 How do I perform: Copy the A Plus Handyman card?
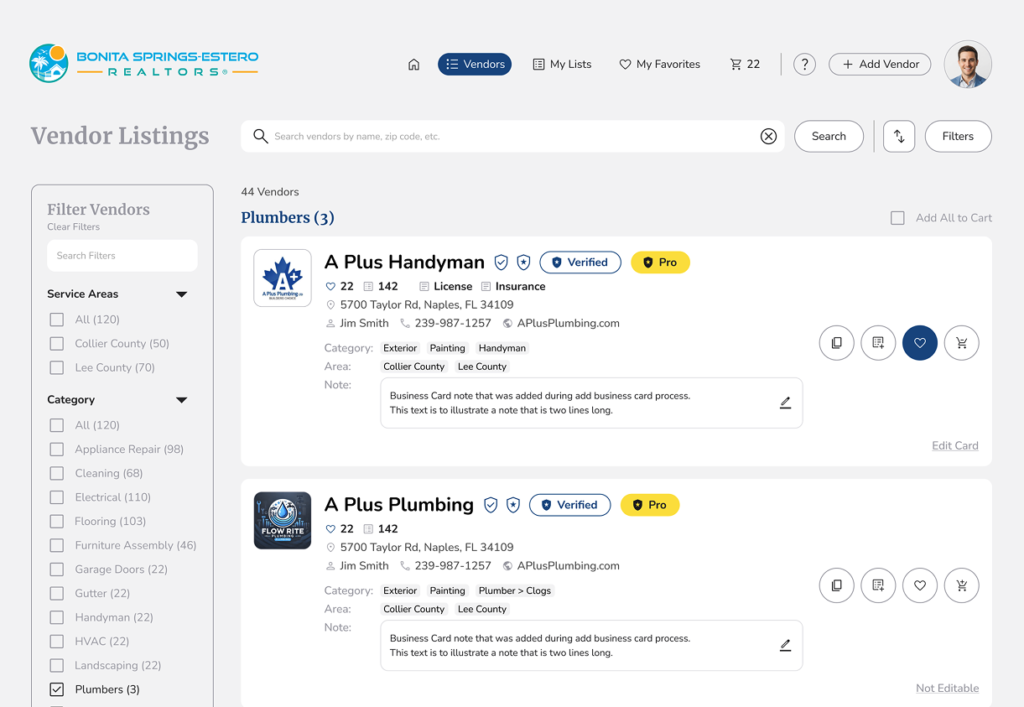click(x=836, y=343)
